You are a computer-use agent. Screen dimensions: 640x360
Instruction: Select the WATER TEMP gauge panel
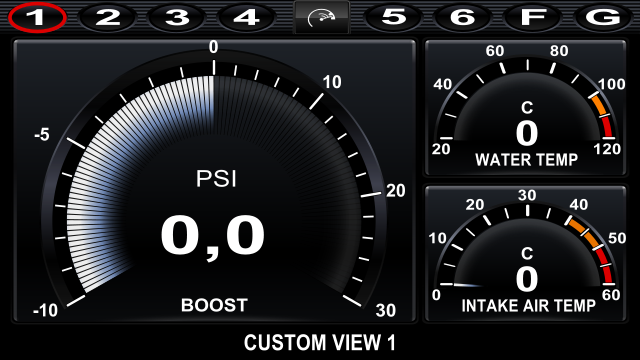526,108
